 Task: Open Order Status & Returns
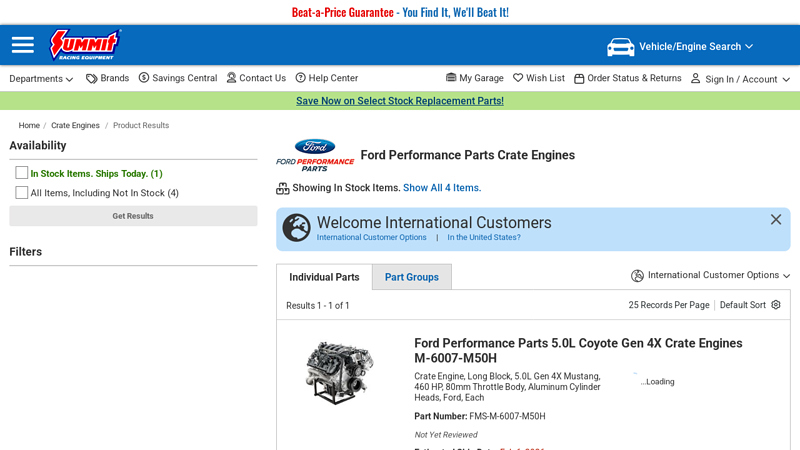634,78
